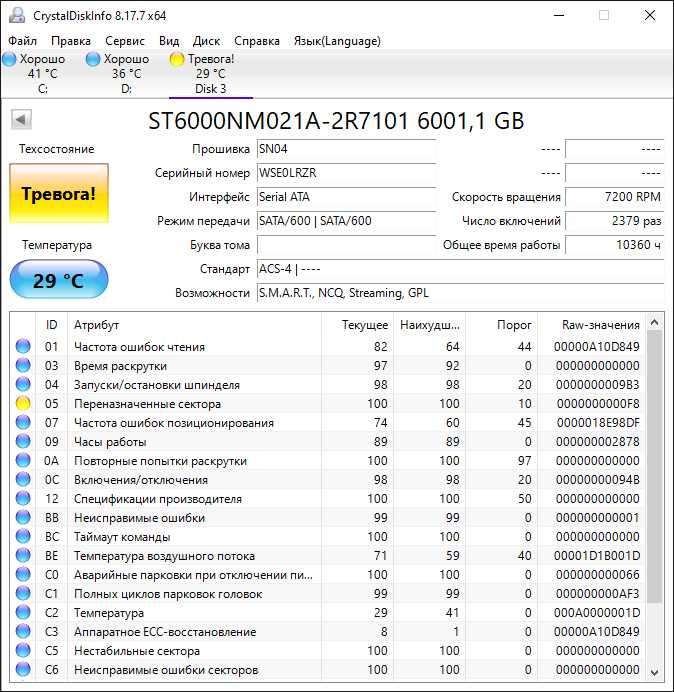The image size is (674, 692).
Task: Click the transfer mode field SATA/600 | SATA/600
Action: 346,221
